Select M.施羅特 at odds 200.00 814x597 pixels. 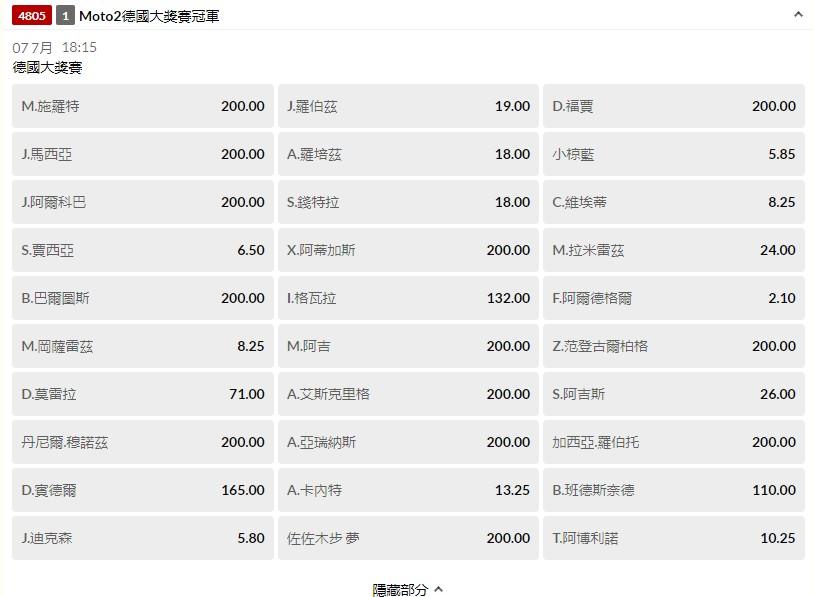pyautogui.click(x=143, y=106)
